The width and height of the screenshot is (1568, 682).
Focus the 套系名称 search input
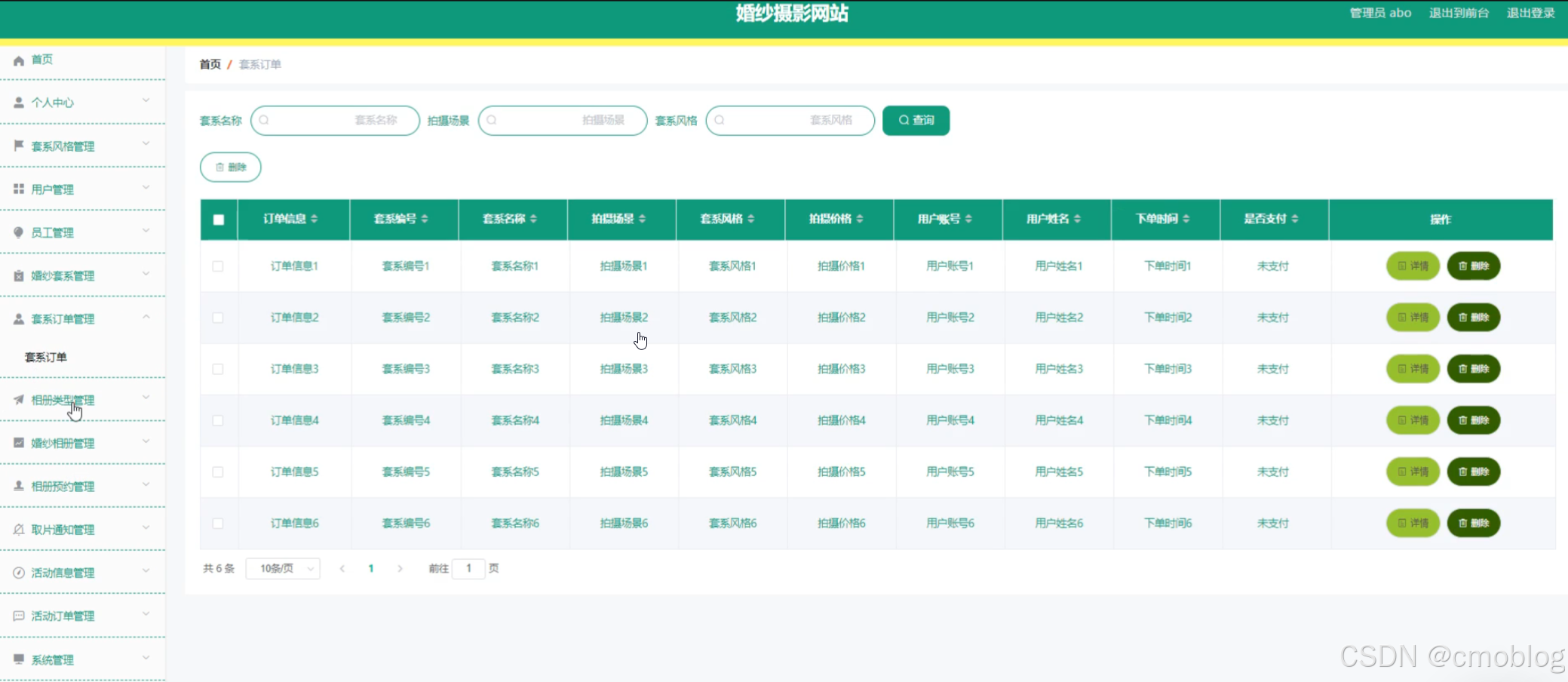pyautogui.click(x=335, y=120)
